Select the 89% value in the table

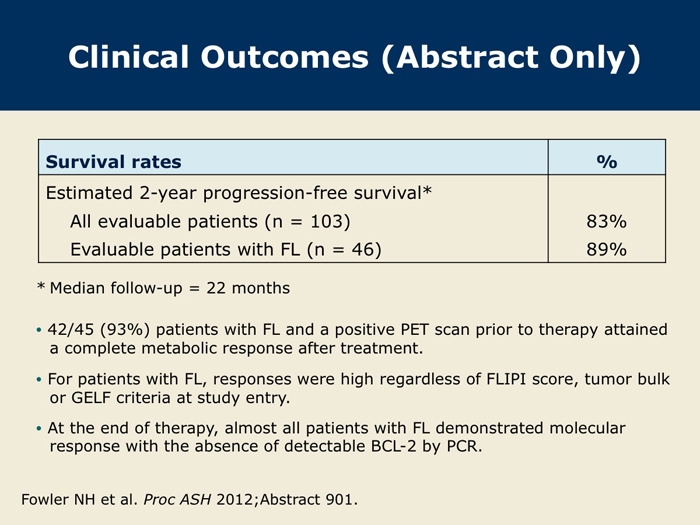click(x=606, y=250)
